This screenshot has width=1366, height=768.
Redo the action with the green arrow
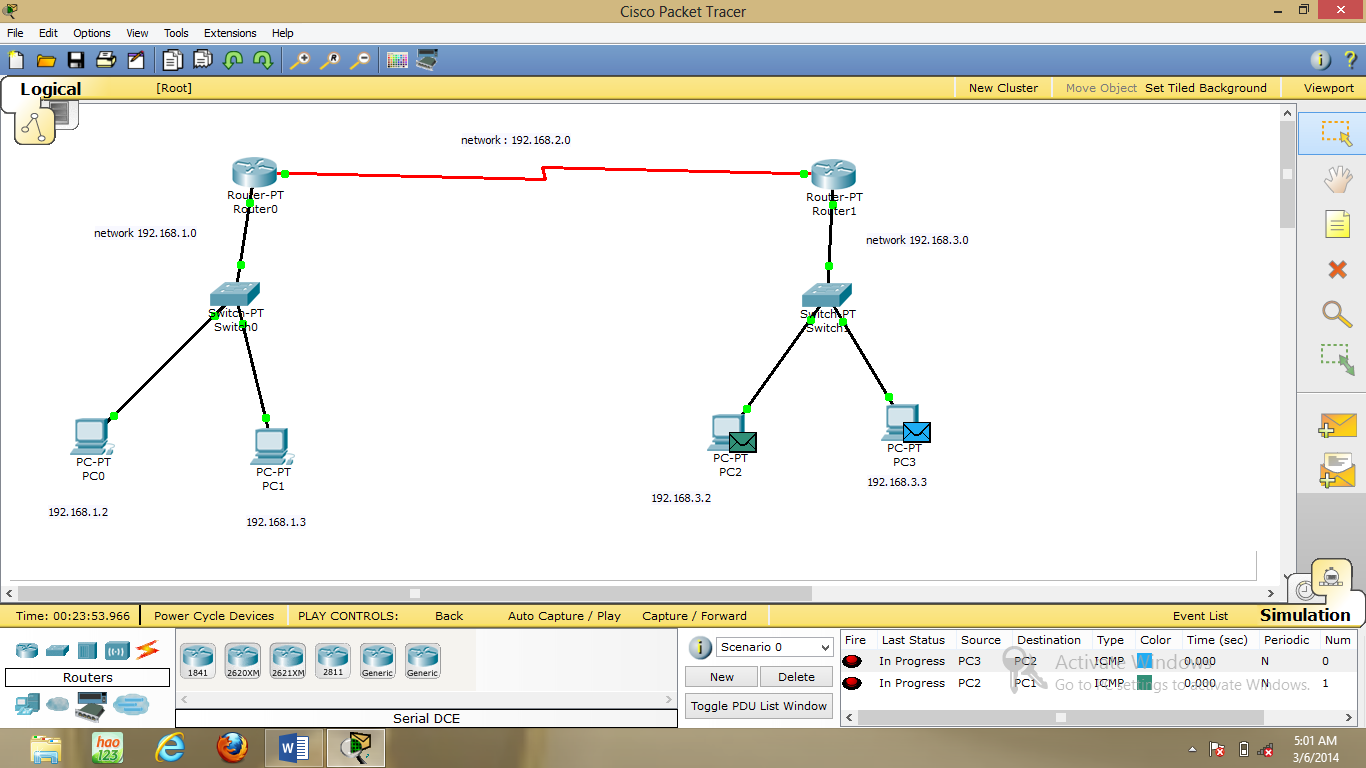(263, 60)
